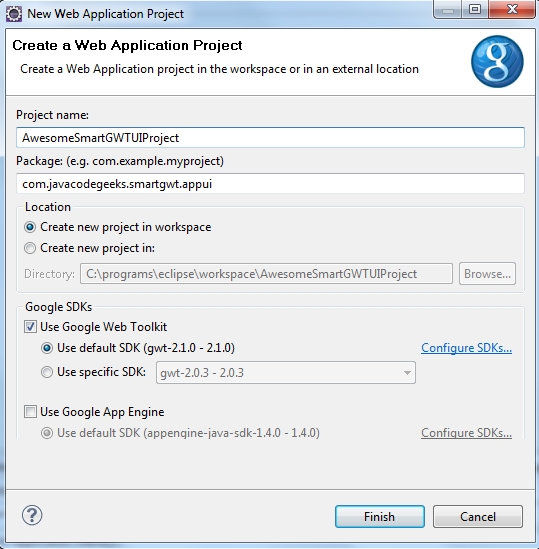The height and width of the screenshot is (549, 539).
Task: Click the blue Google 'g' logo
Action: (x=497, y=62)
